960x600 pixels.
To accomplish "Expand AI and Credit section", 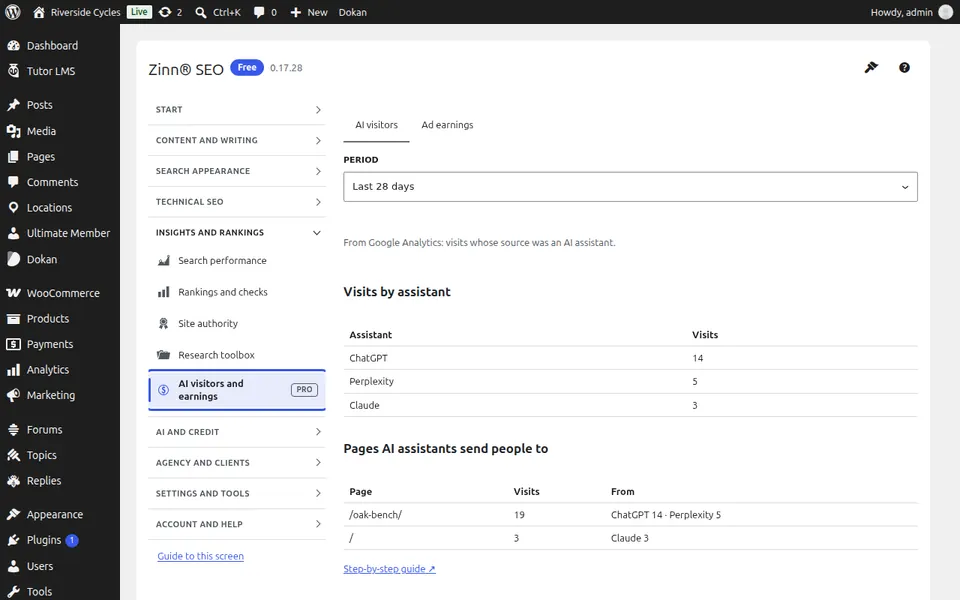I will point(237,432).
